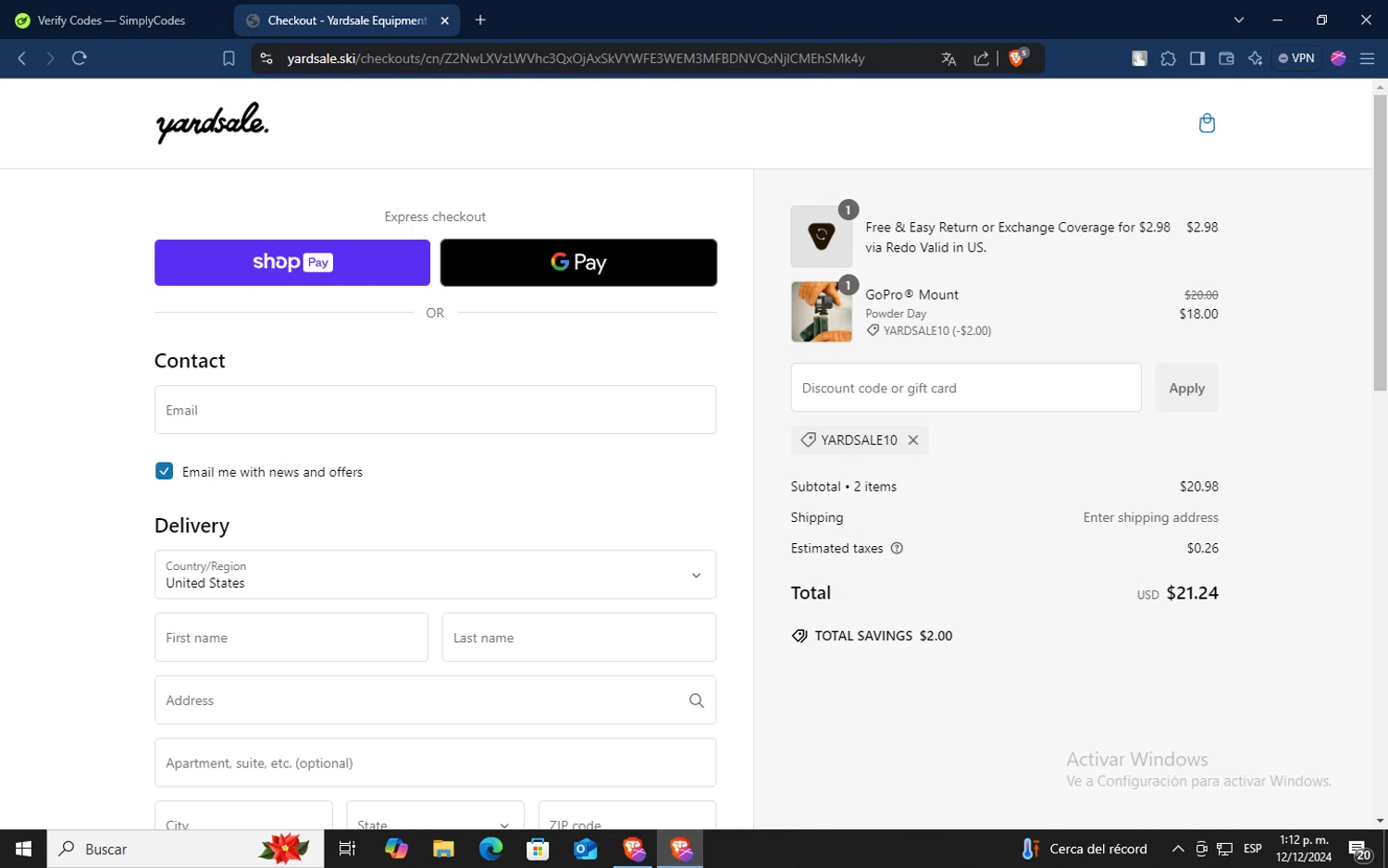1388x868 pixels.
Task: Click the yardsale logo
Action: pos(213,123)
